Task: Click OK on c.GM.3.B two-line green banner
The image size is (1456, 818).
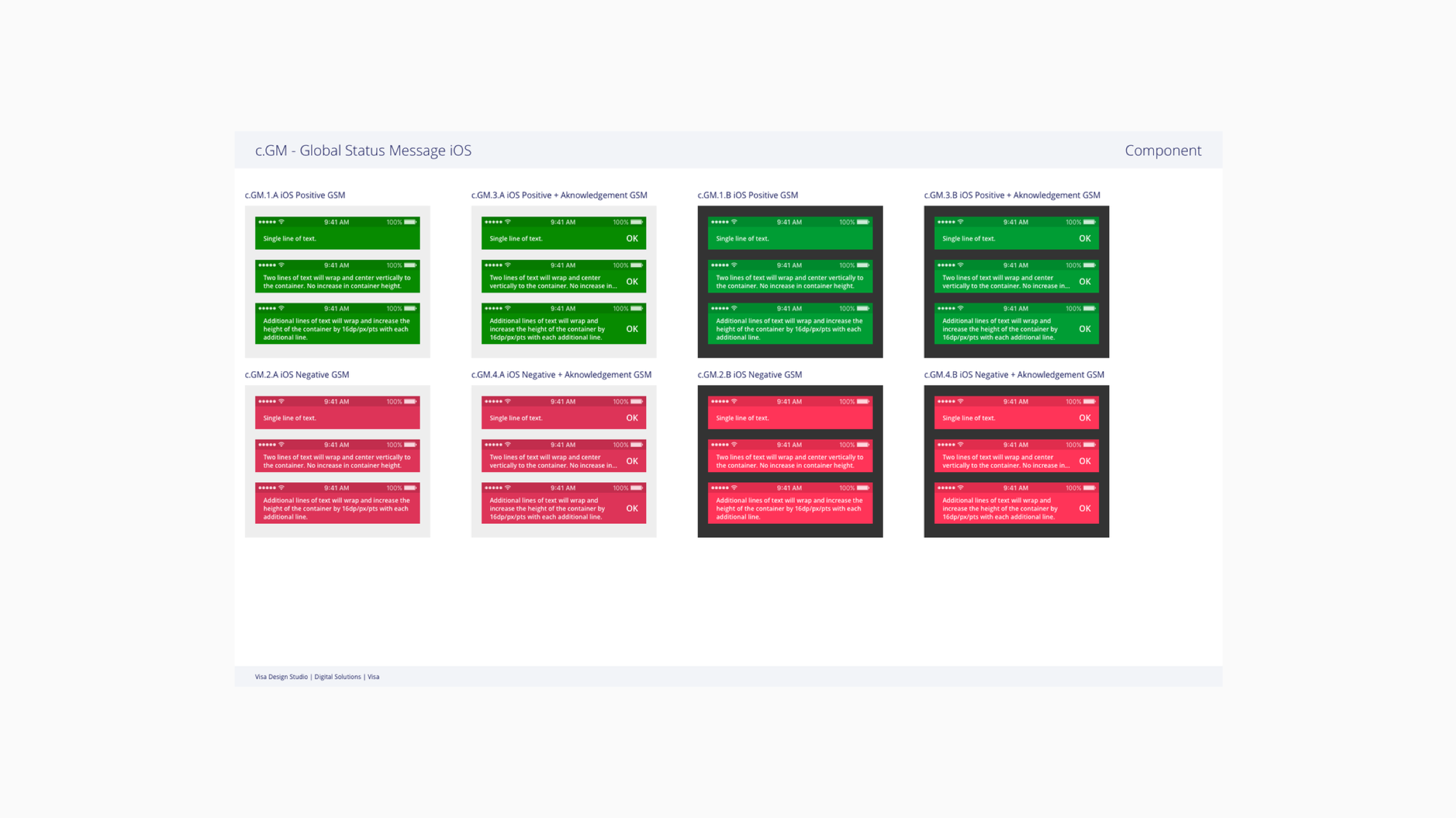Action: (1084, 282)
